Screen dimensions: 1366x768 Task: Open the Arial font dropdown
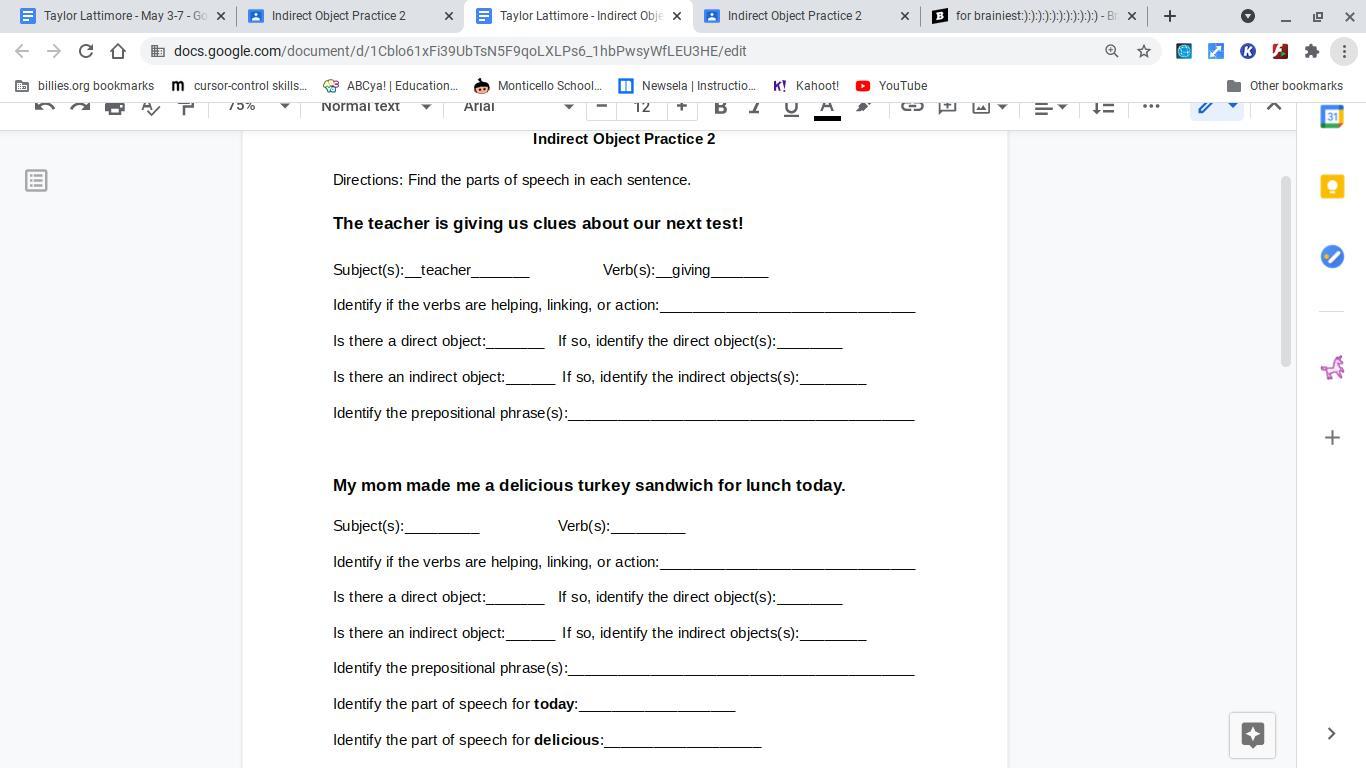click(518, 106)
